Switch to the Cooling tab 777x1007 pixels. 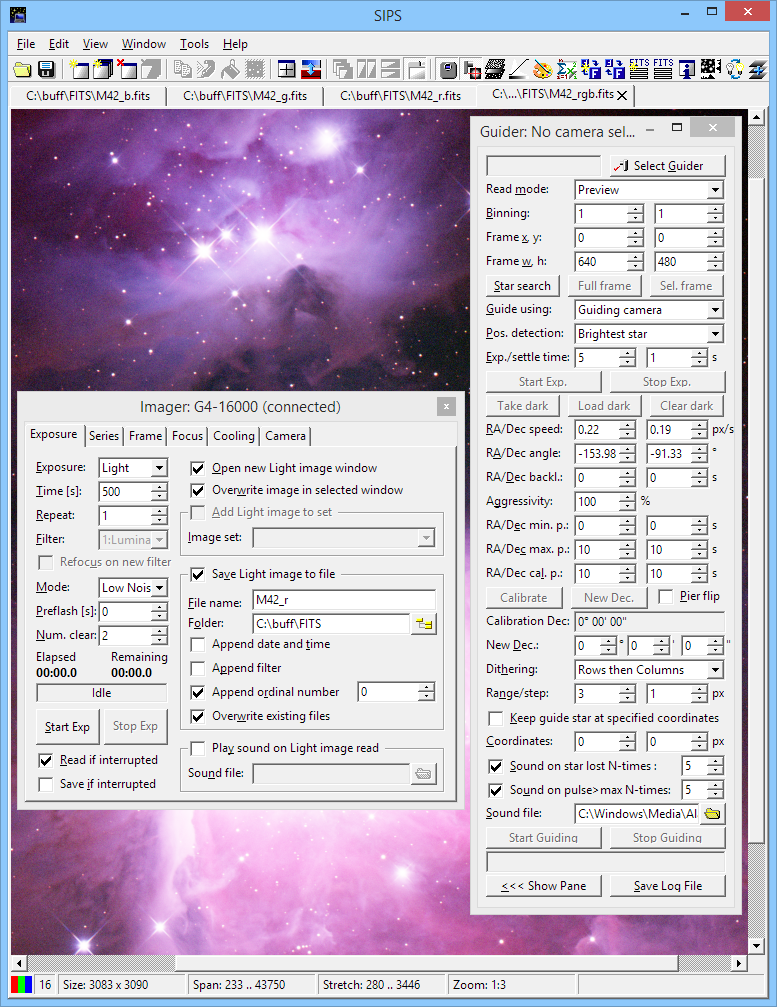[234, 436]
